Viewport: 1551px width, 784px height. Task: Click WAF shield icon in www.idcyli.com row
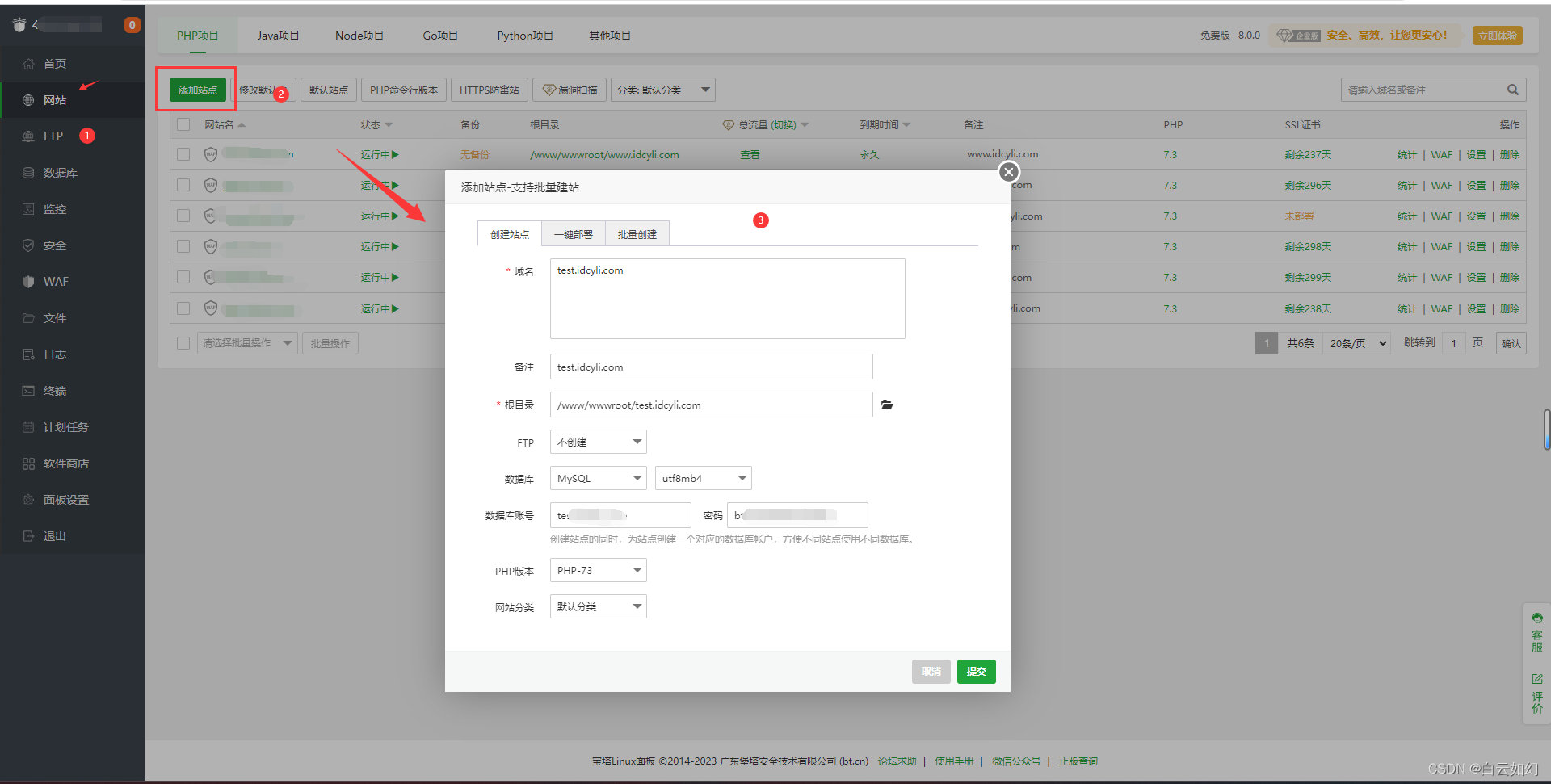point(211,154)
